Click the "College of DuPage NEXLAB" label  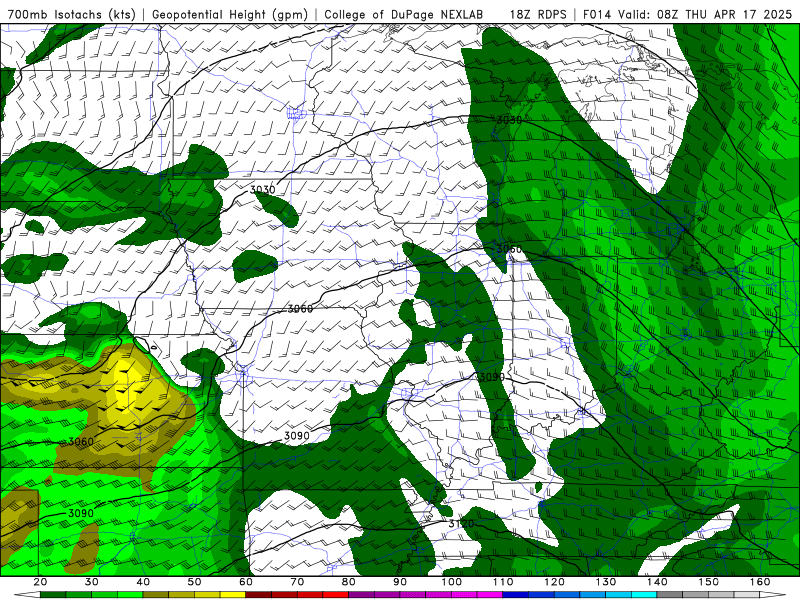(403, 14)
